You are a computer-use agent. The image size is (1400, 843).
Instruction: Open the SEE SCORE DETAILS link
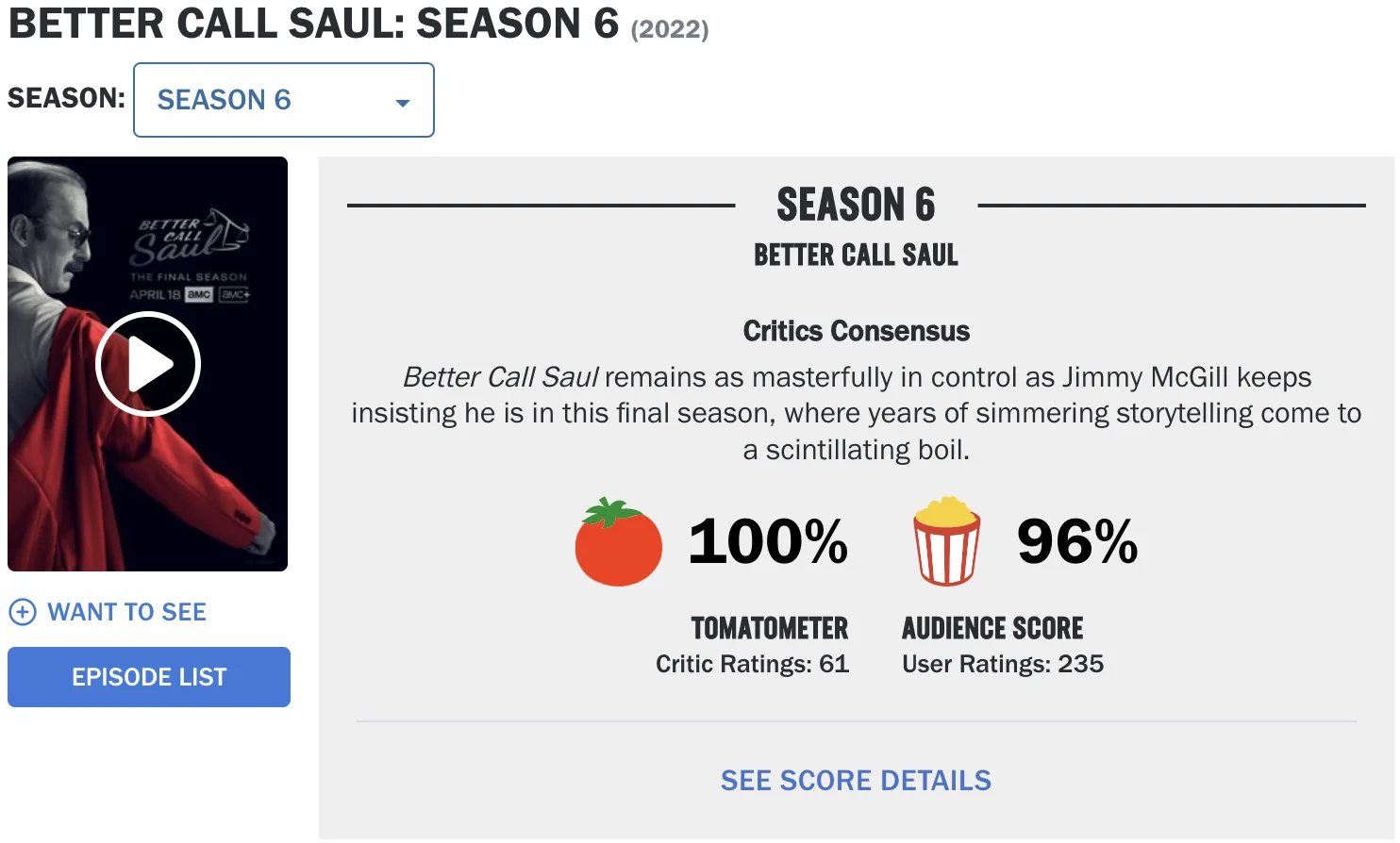tap(856, 781)
